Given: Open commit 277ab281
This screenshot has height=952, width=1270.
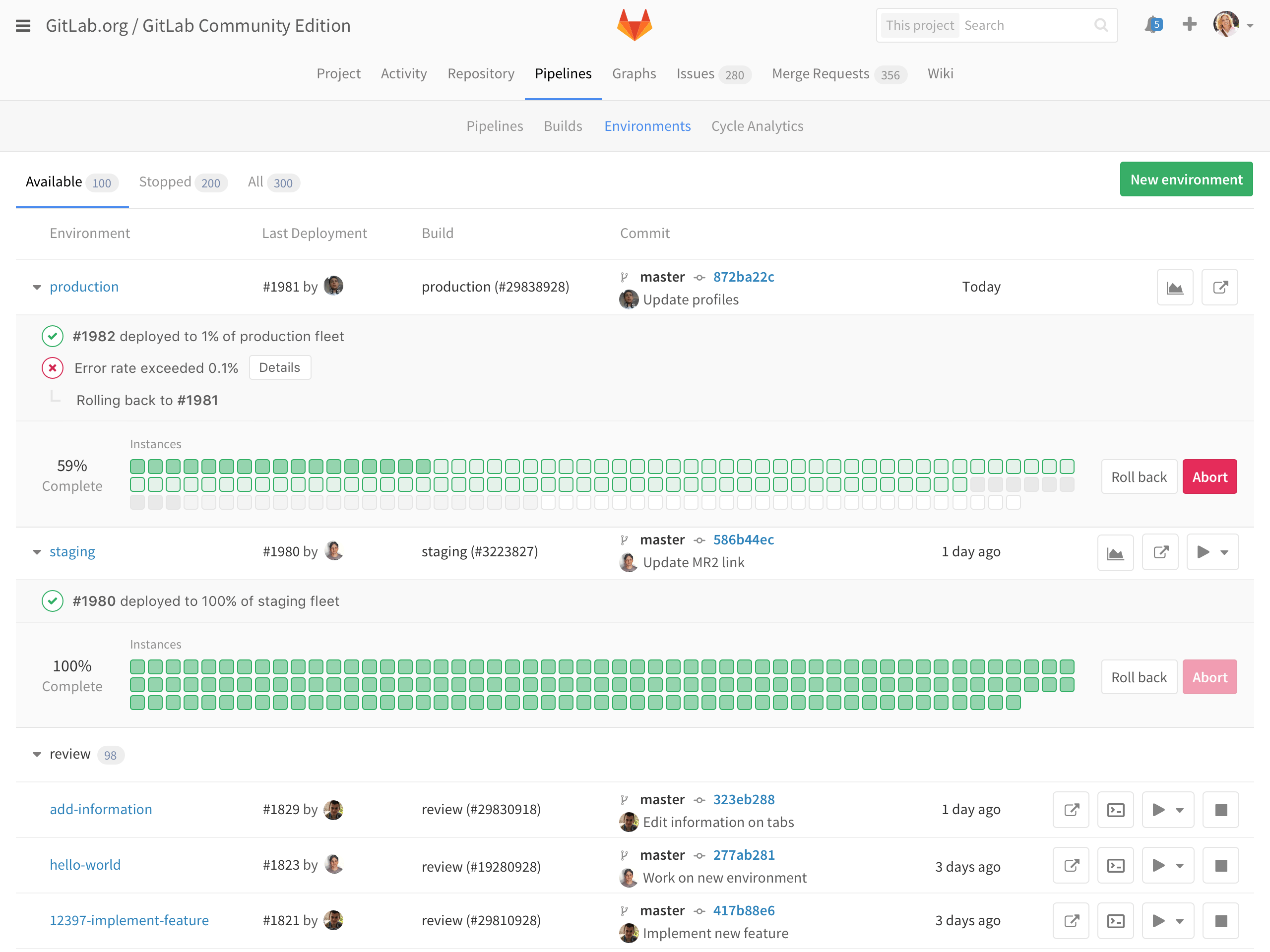Looking at the screenshot, I should (x=744, y=856).
